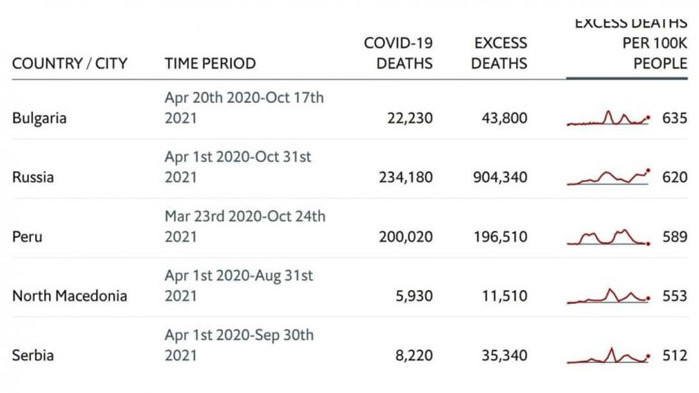
Task: Open Bulgaria's excess deaths sparkline chart
Action: (x=609, y=118)
